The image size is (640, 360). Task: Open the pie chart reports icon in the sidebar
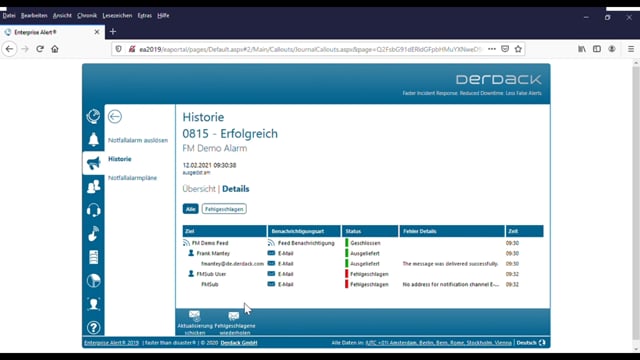(x=93, y=281)
